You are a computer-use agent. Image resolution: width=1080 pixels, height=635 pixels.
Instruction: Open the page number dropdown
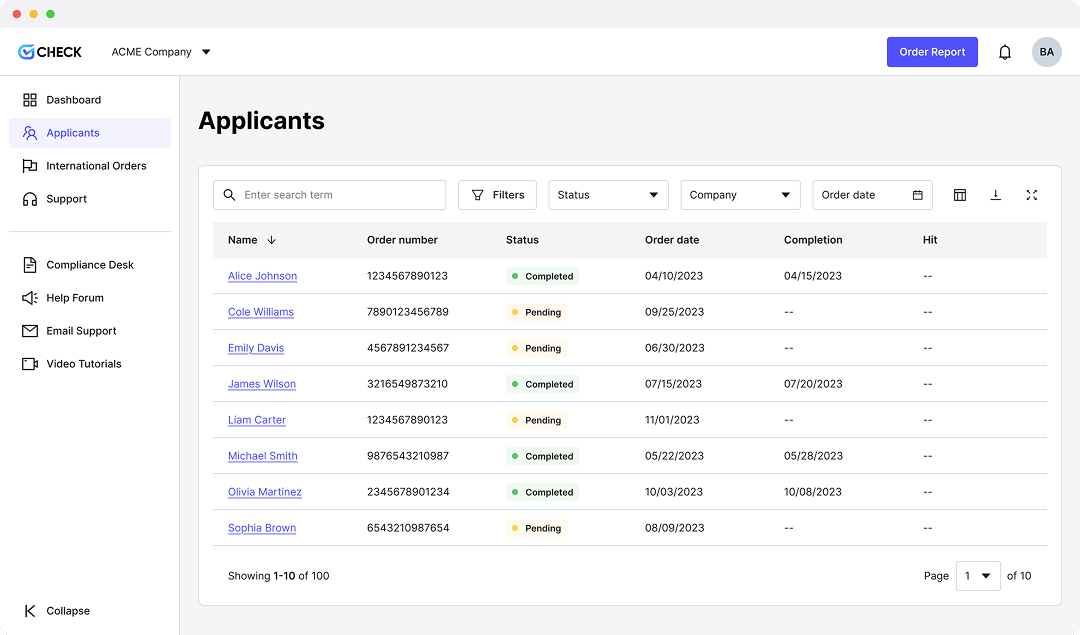coord(977,576)
